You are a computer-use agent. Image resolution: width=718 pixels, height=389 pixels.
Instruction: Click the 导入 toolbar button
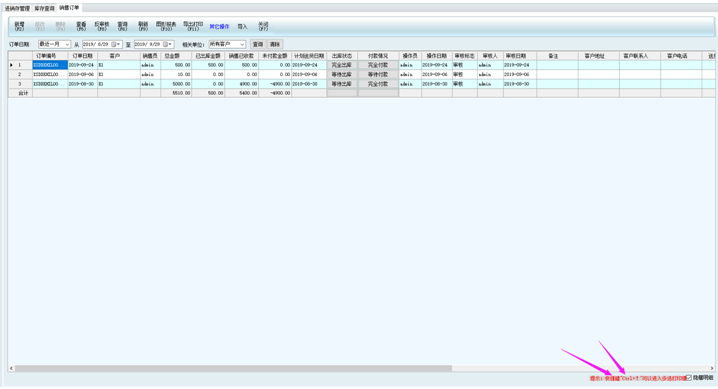242,27
